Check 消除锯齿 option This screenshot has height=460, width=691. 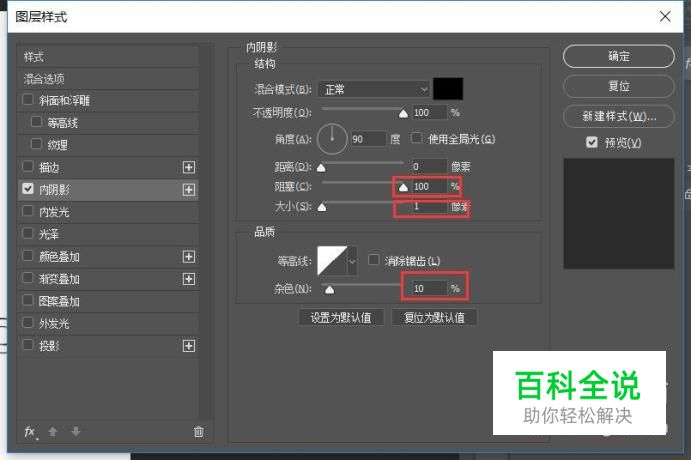tap(373, 260)
